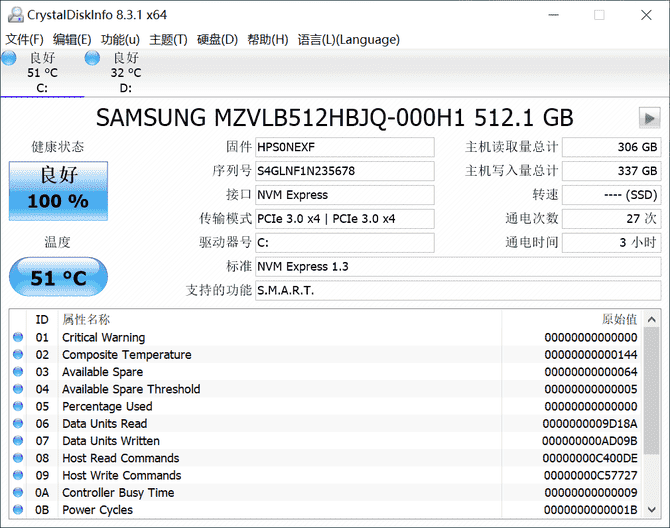The width and height of the screenshot is (670, 528).
Task: Click scroll up arrow of SMART list
Action: click(x=652, y=320)
